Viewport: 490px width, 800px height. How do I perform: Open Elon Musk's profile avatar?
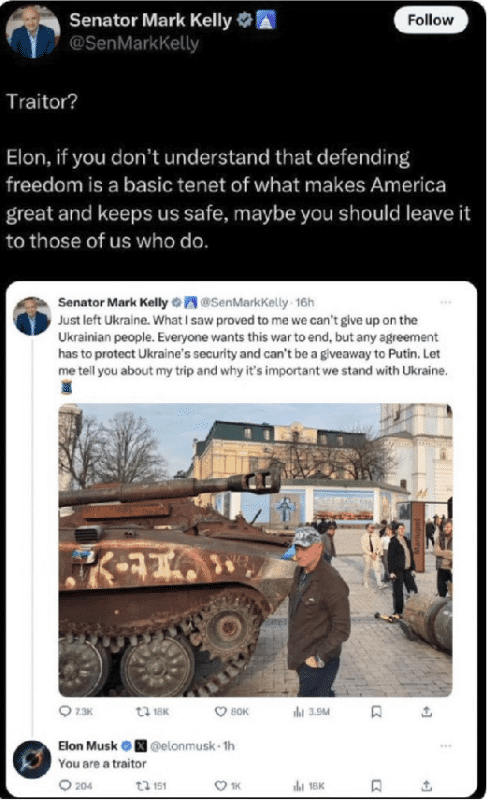(x=32, y=759)
